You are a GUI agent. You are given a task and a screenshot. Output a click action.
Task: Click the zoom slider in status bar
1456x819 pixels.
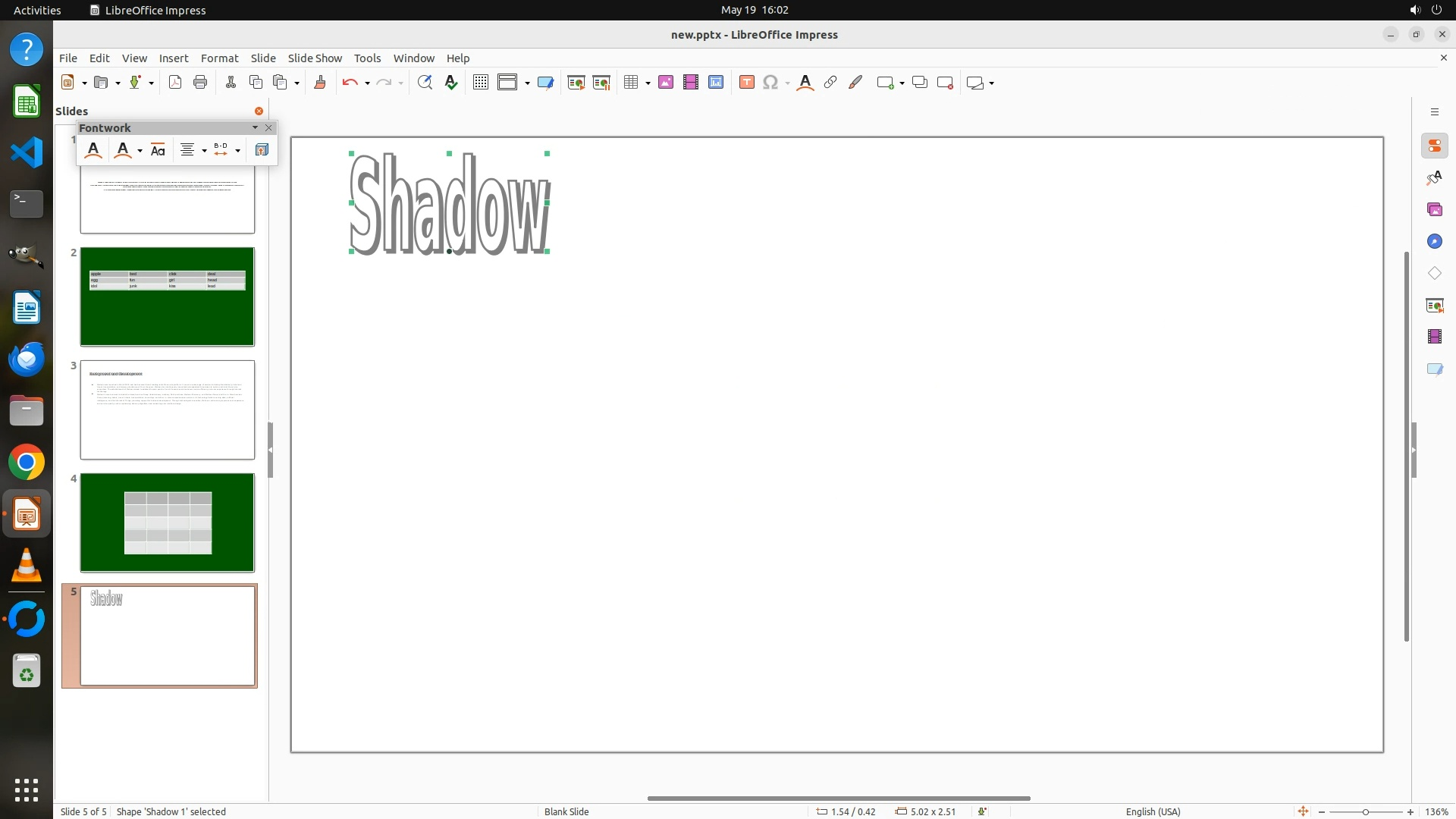[1365, 811]
